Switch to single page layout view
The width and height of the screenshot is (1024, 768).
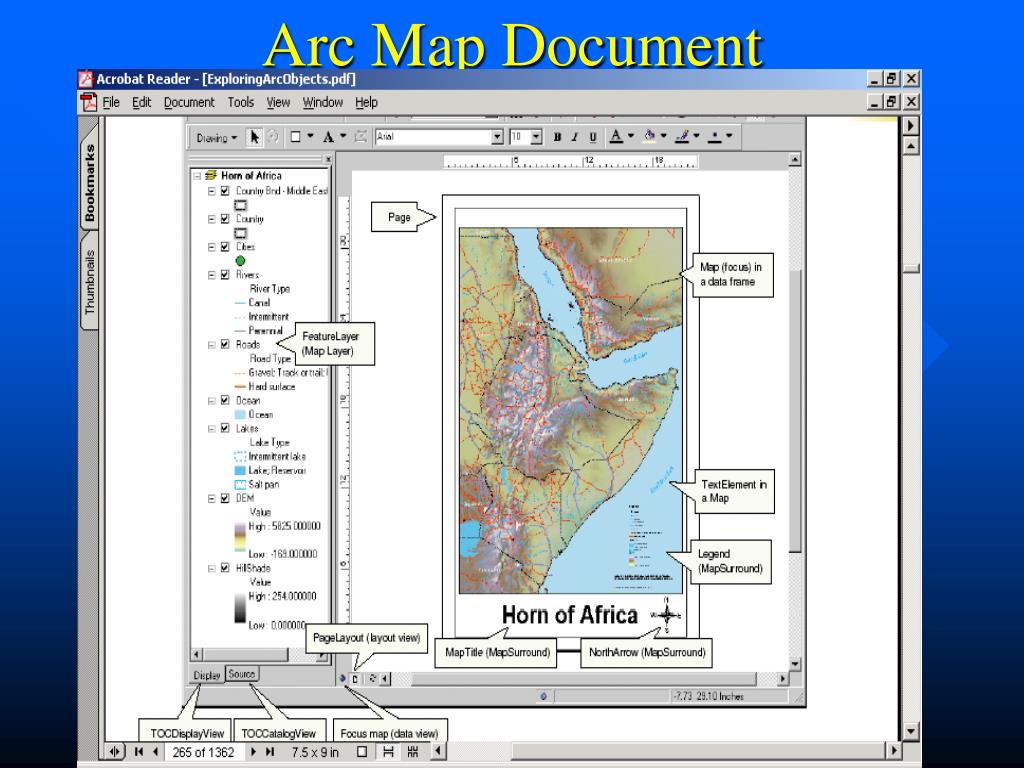coord(362,752)
